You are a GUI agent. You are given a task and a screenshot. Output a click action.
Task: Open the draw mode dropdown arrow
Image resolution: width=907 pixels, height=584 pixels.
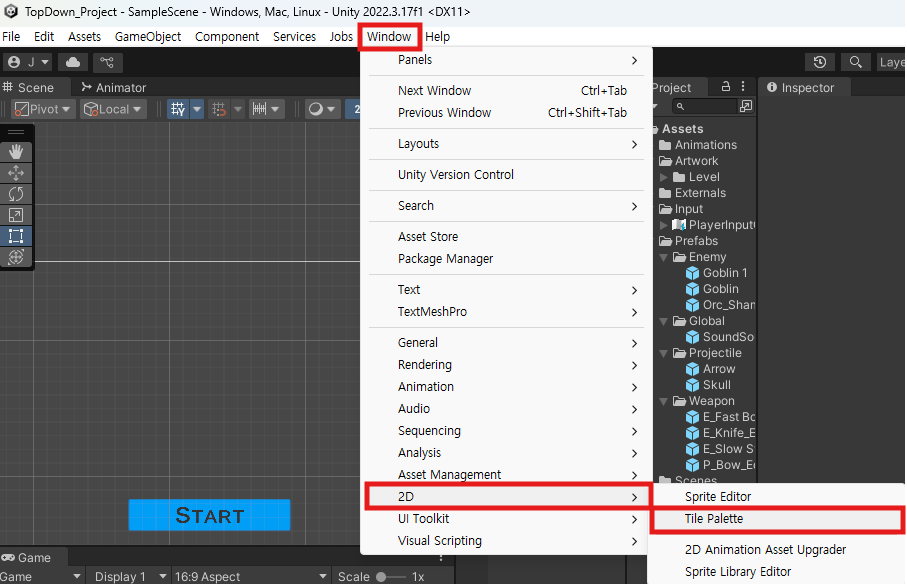pos(331,109)
